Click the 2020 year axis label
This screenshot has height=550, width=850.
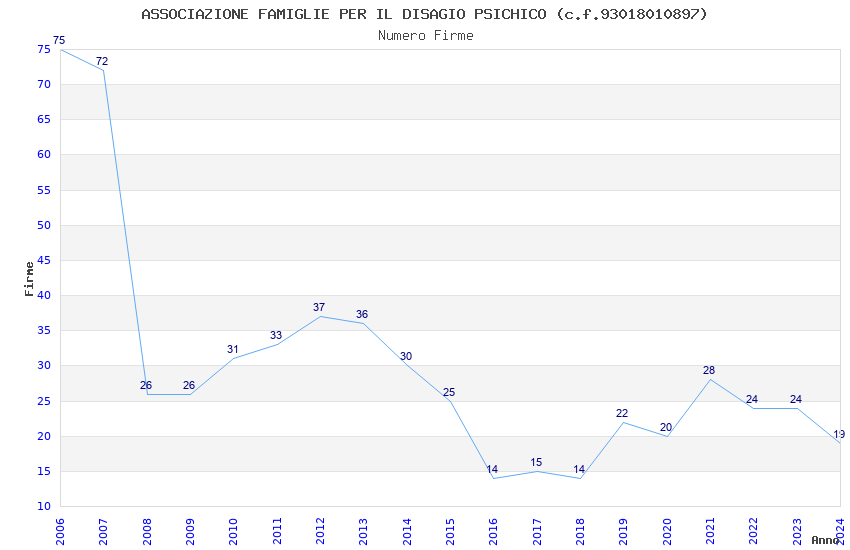[x=667, y=532]
